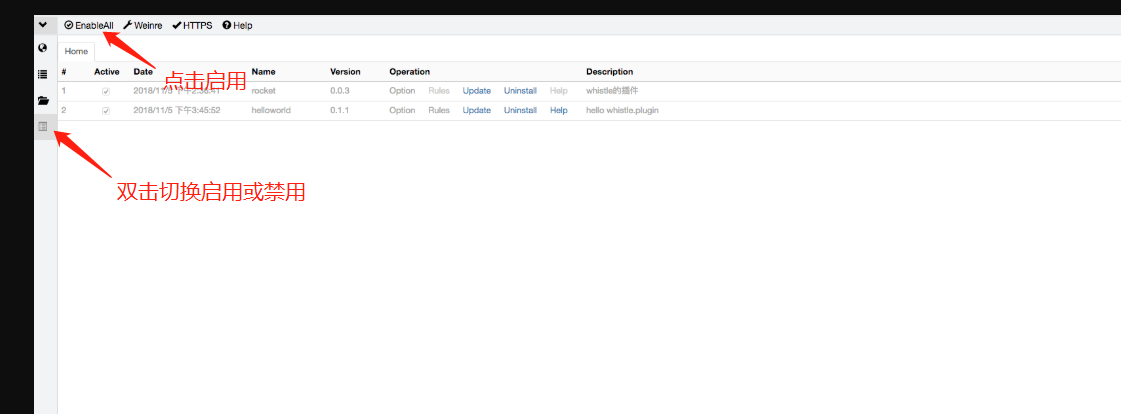Click the Description column header
Image resolution: width=1121 pixels, height=414 pixels.
tap(610, 72)
